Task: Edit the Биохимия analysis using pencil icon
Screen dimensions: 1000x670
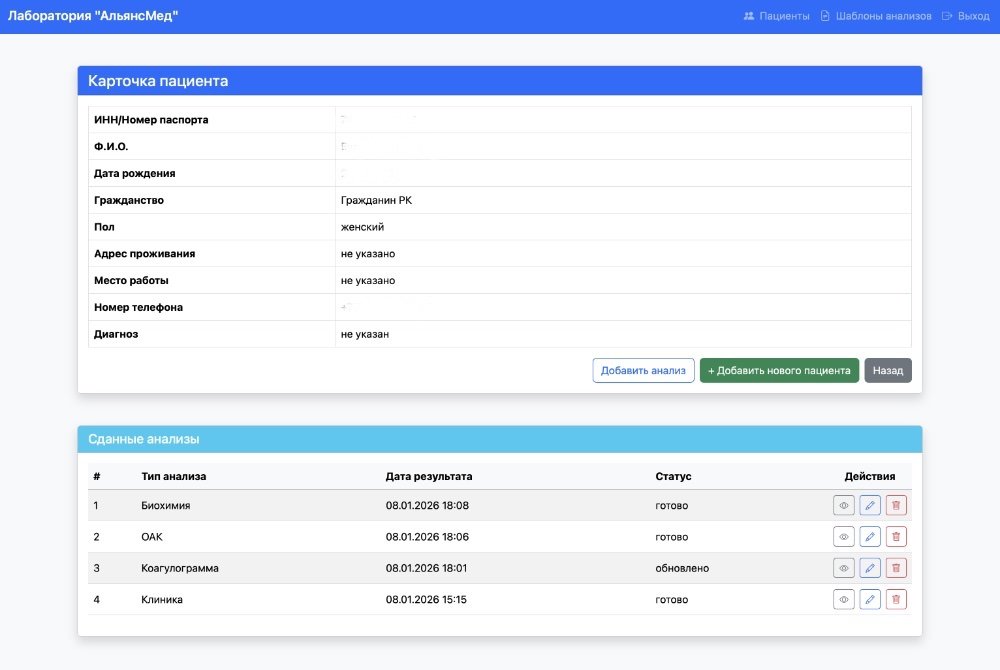Action: [869, 505]
